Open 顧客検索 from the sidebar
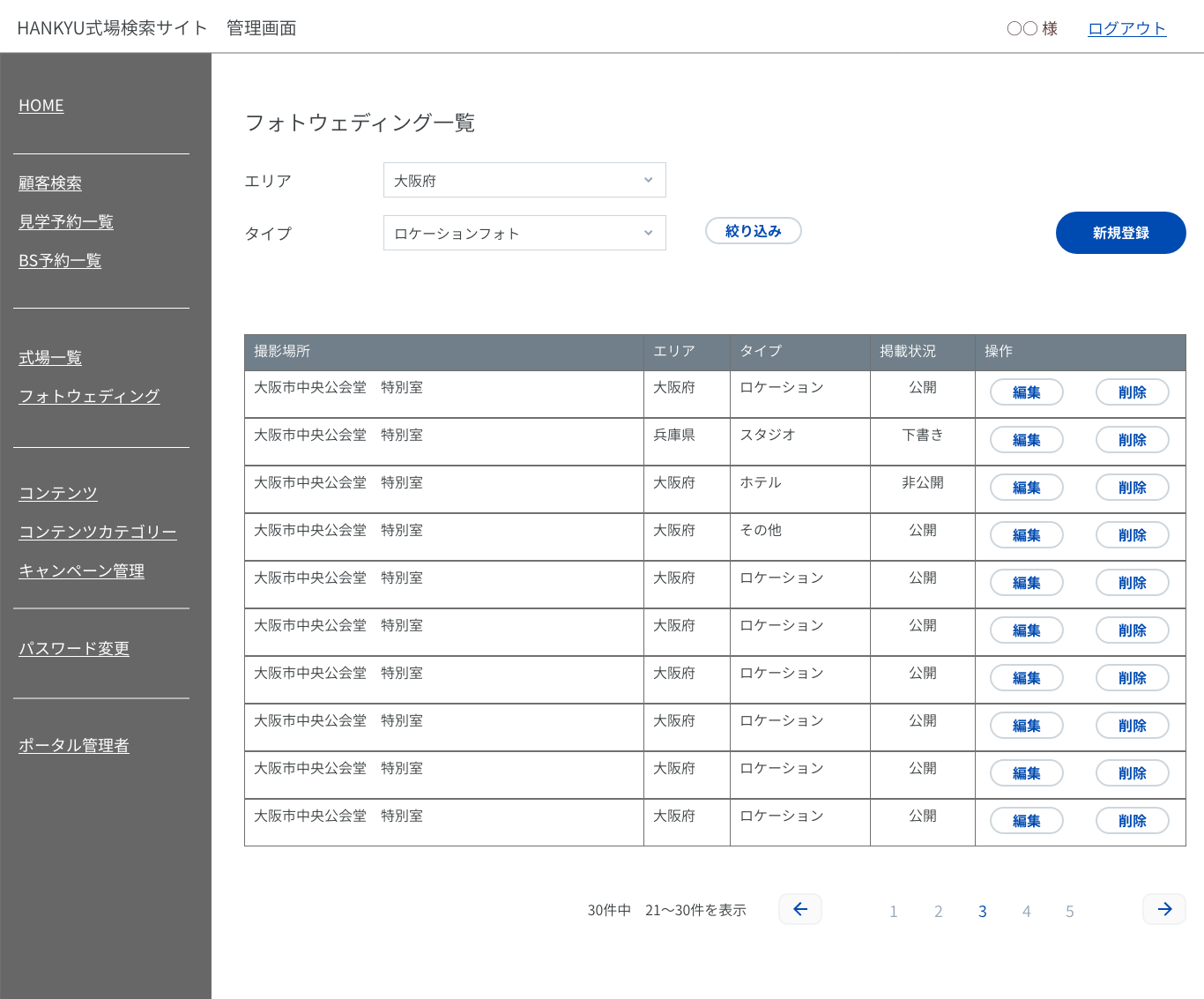Screen dimensions: 1204x999 pos(50,183)
